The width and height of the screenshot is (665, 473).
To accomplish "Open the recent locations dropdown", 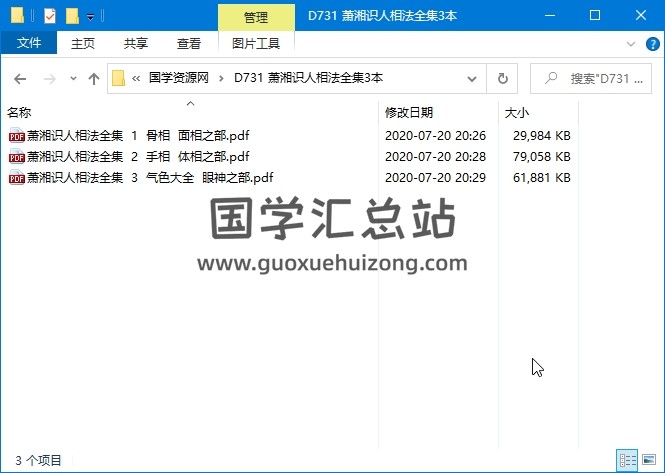I will point(73,78).
